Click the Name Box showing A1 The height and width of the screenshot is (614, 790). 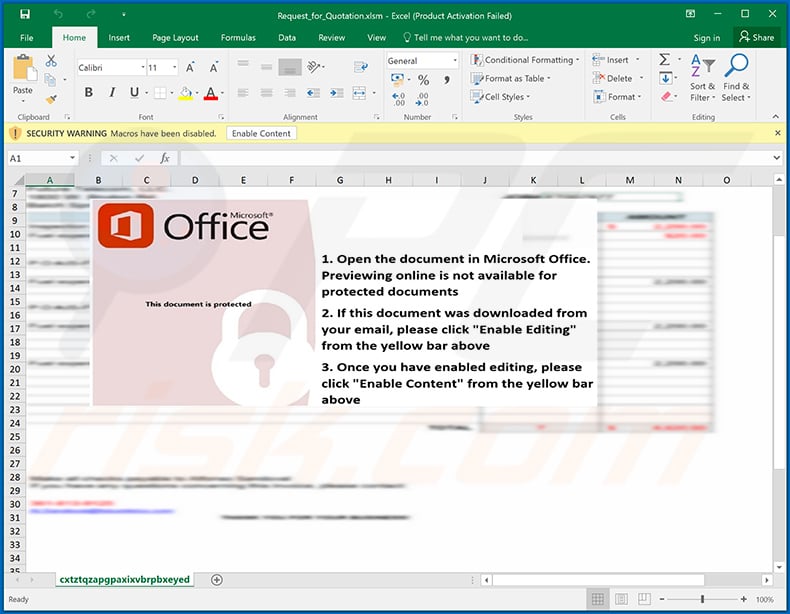40,158
